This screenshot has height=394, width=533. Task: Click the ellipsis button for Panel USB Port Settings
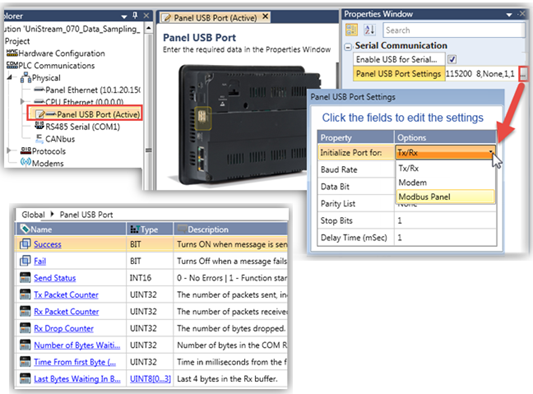[523, 74]
